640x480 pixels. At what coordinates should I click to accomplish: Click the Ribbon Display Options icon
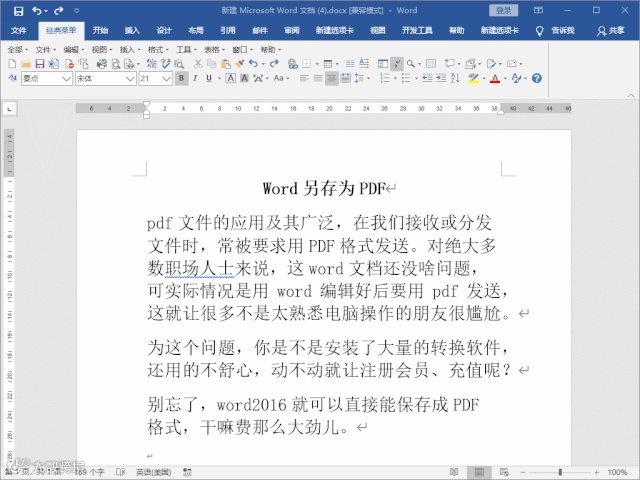(538, 10)
